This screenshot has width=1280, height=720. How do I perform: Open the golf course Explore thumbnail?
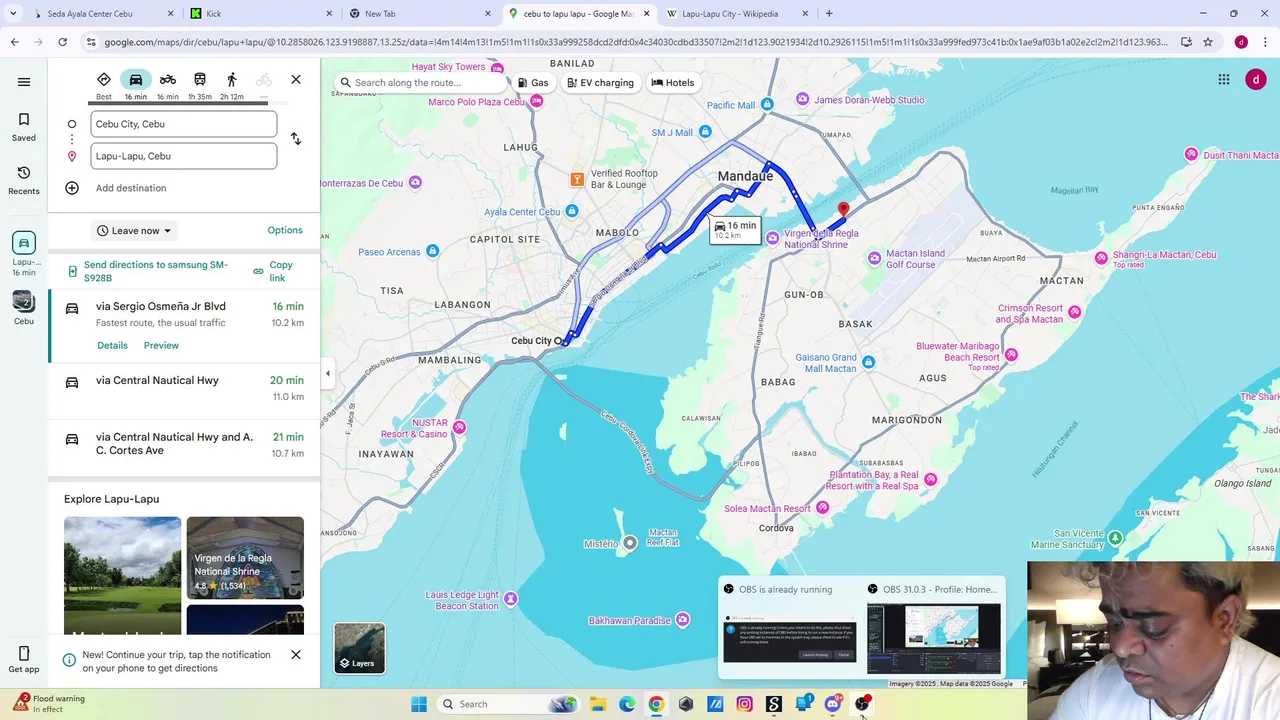[123, 576]
